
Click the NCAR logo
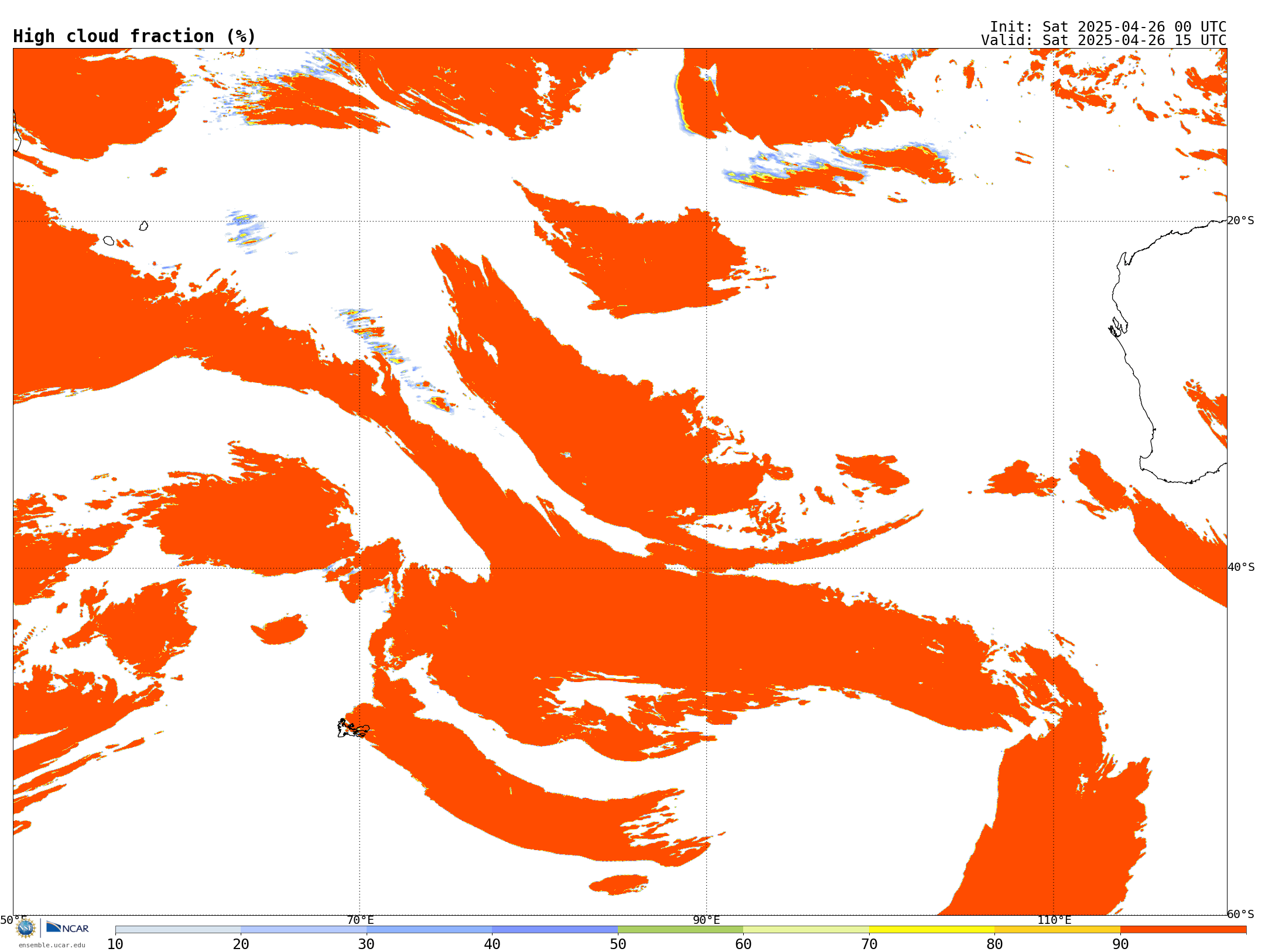[67, 927]
